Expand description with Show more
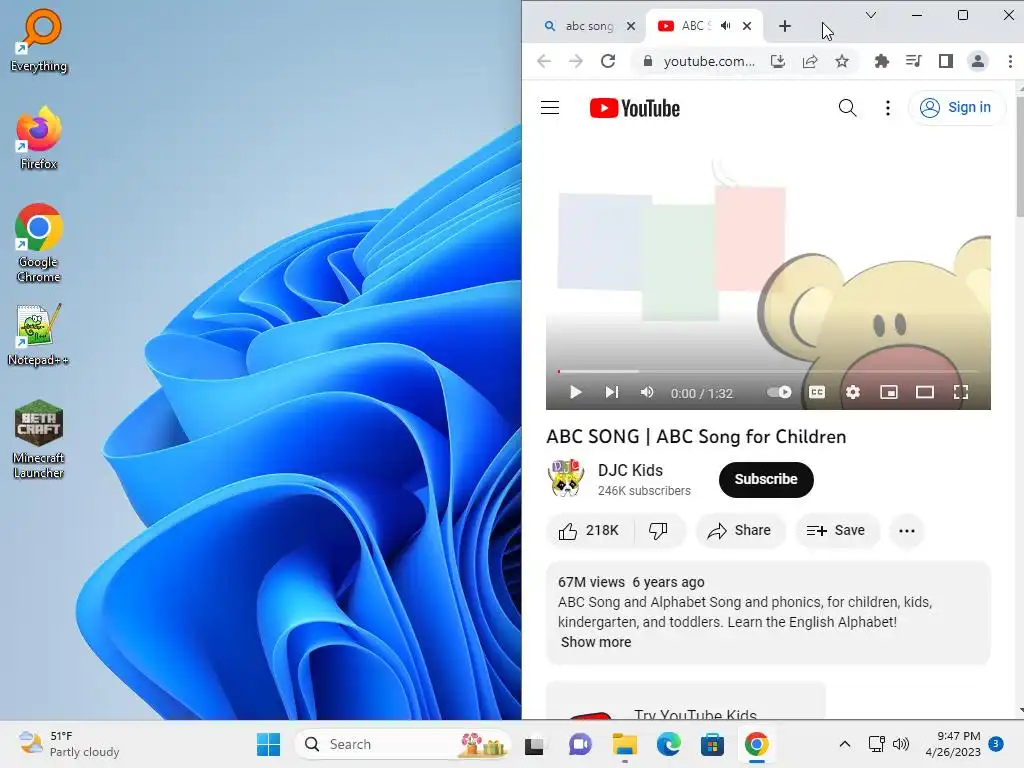 [x=596, y=642]
